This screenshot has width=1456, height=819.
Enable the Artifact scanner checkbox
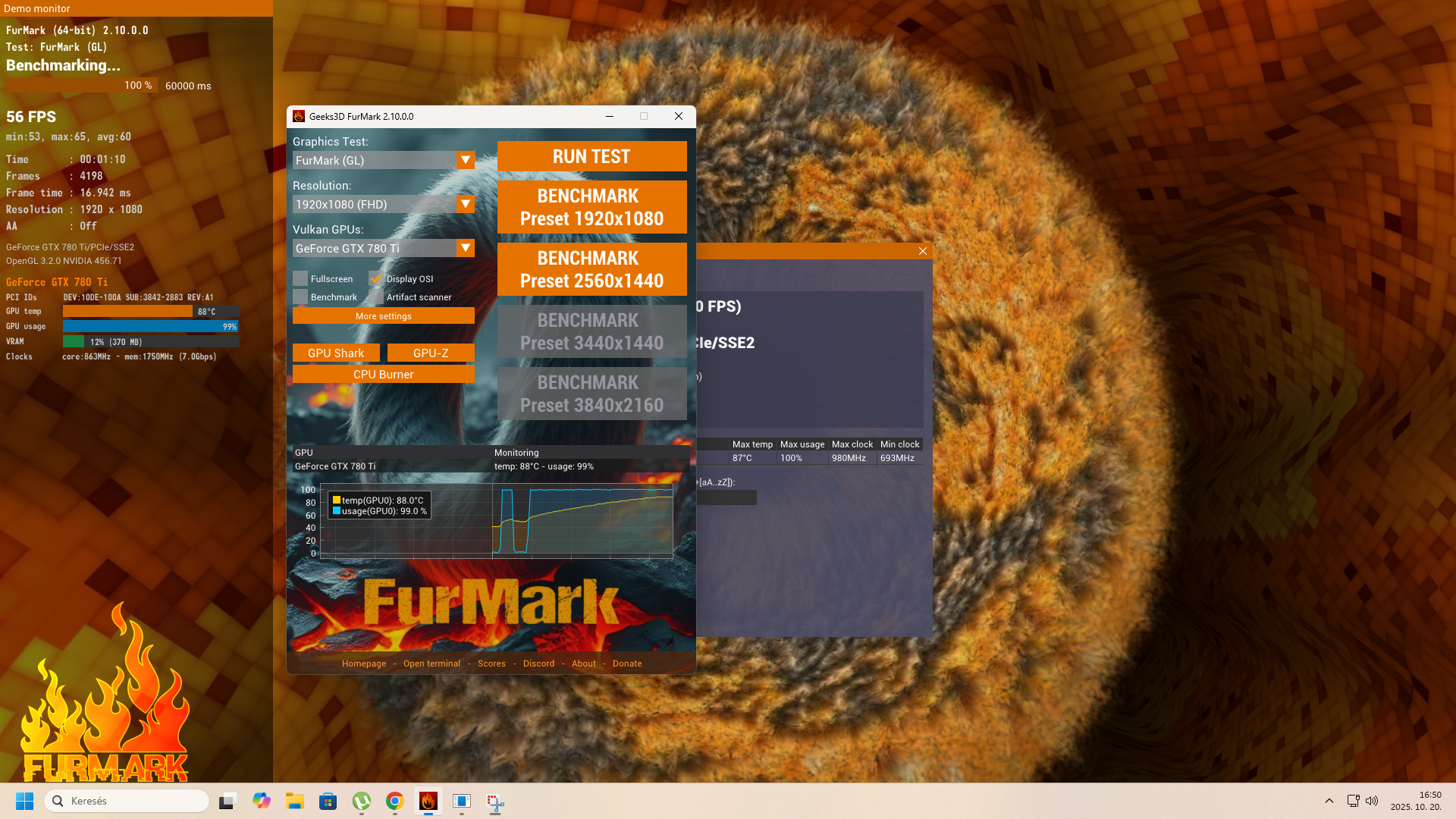point(376,297)
